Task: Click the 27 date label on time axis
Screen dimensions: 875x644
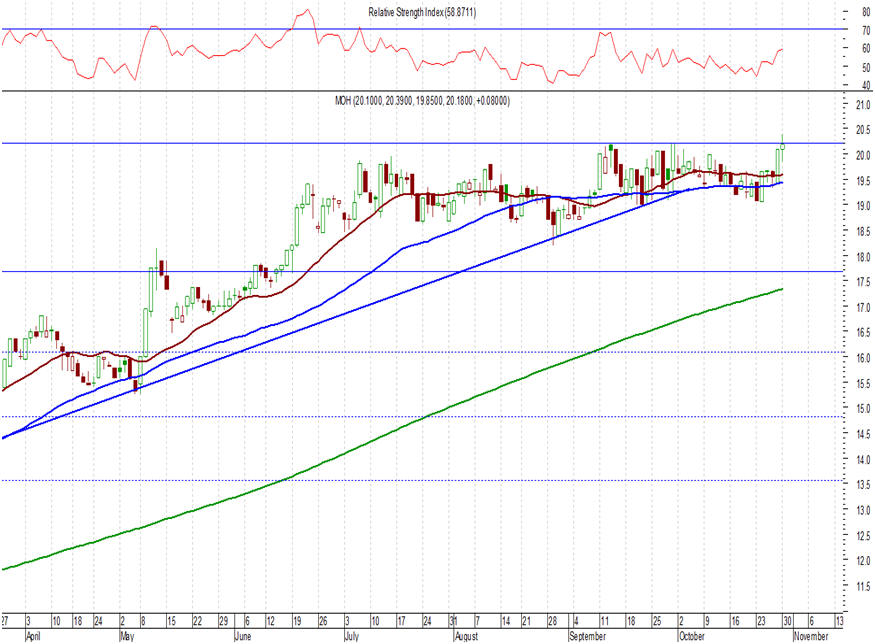Action: click(4, 621)
